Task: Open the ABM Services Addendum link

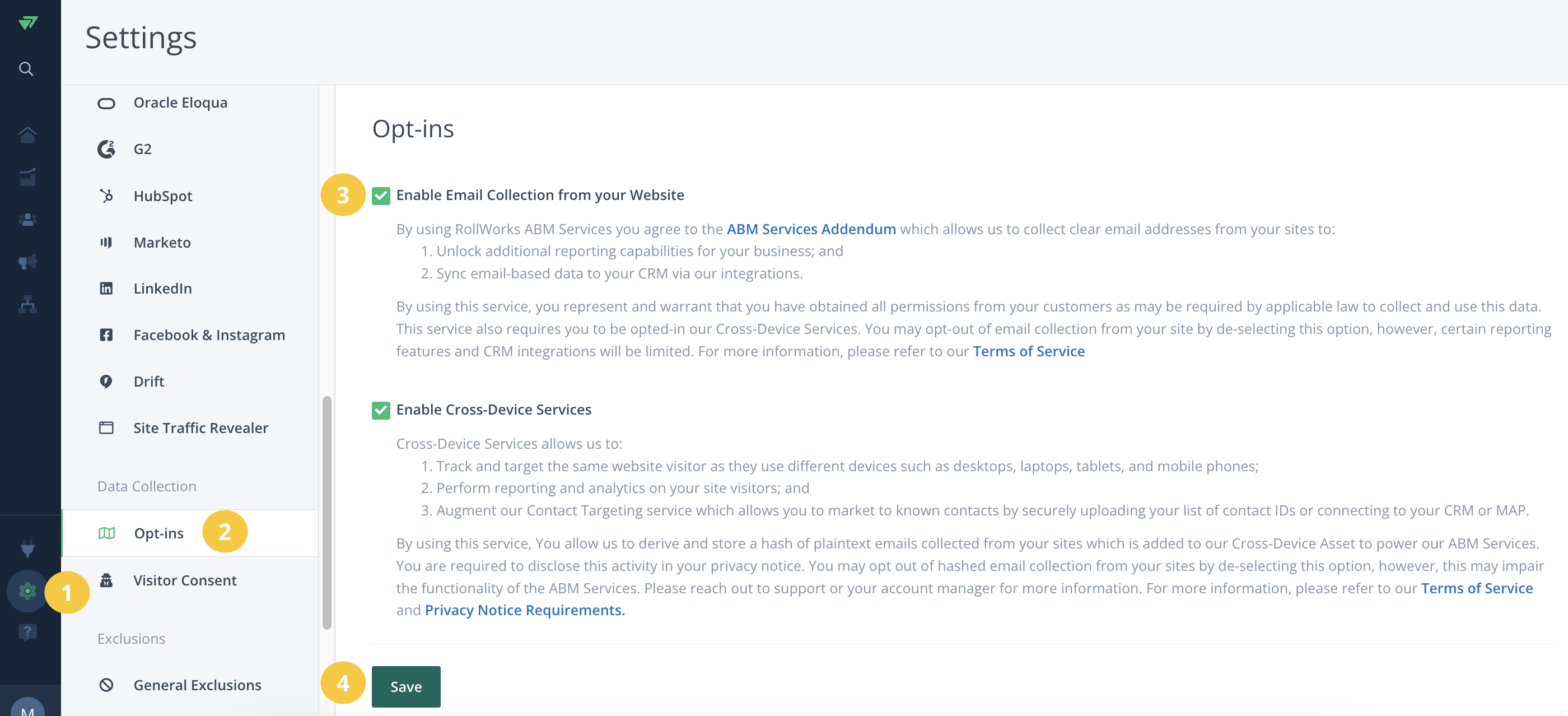Action: (811, 229)
